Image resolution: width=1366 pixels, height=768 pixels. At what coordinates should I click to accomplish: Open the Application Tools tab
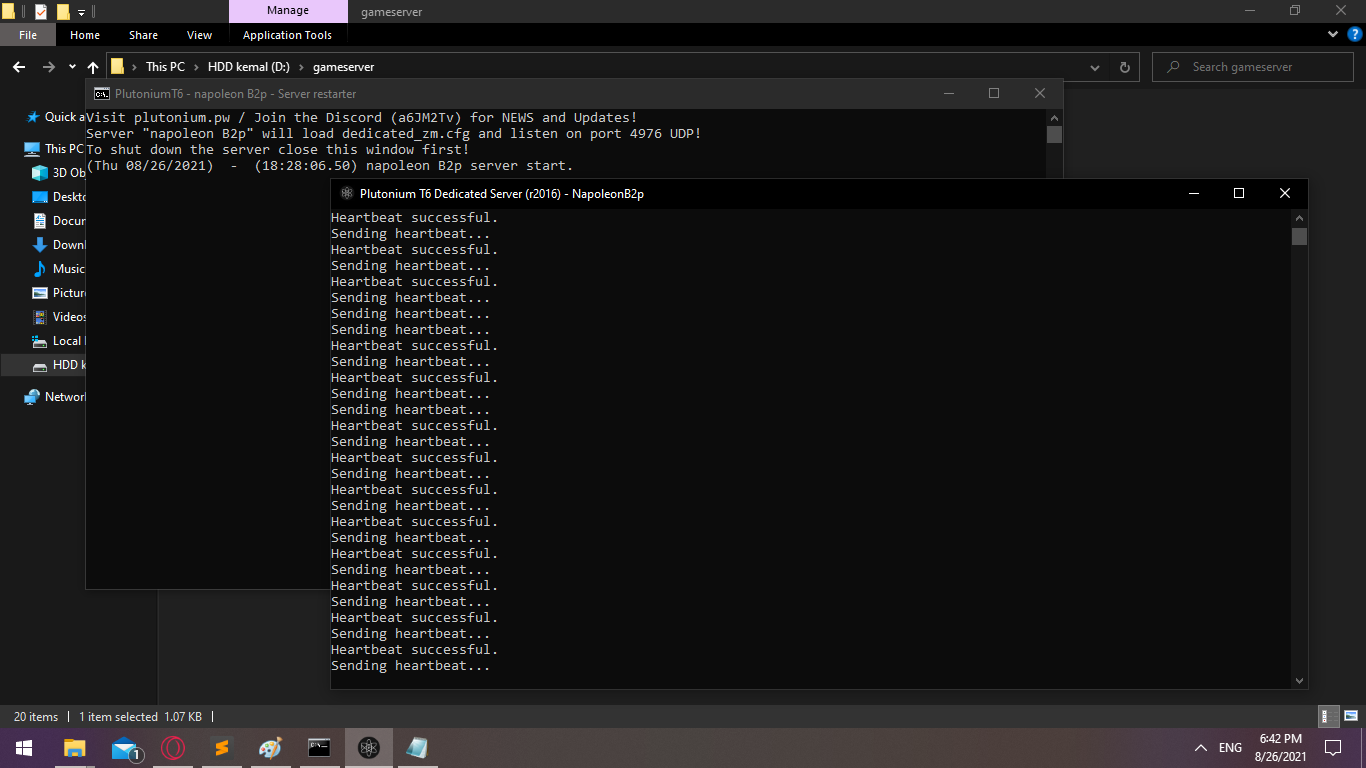click(287, 35)
